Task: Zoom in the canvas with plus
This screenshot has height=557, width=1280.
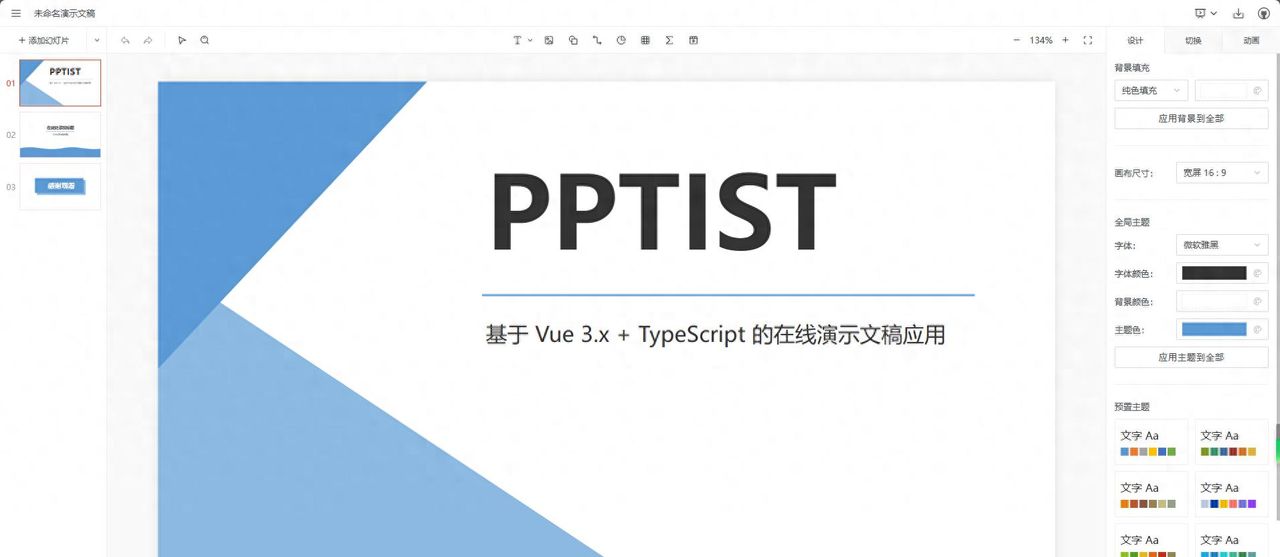Action: pyautogui.click(x=1065, y=40)
